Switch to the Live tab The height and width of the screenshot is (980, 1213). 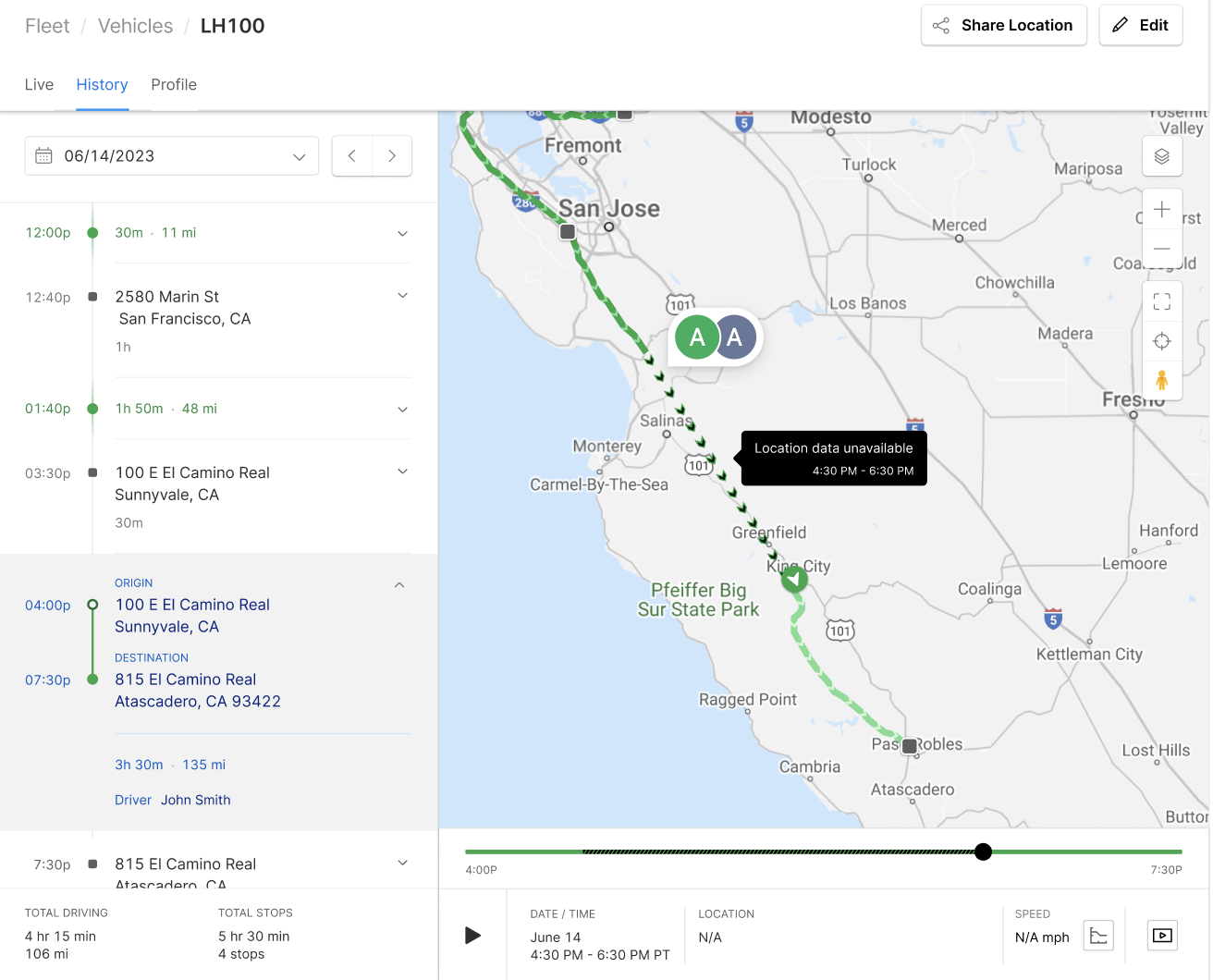39,85
